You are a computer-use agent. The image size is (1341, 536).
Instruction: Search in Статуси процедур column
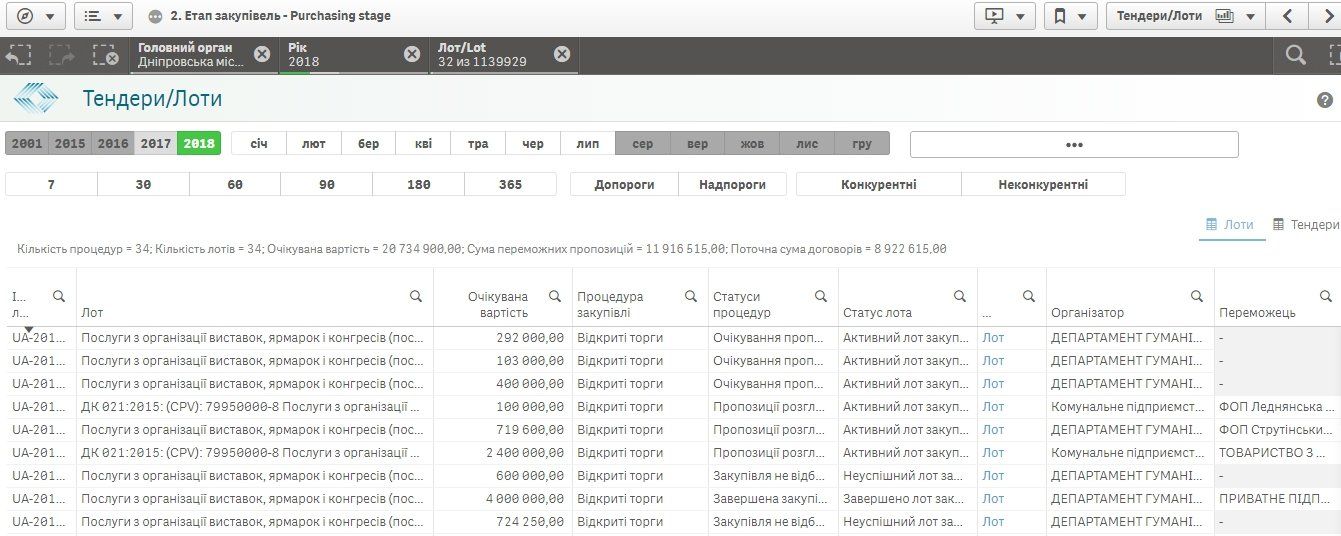[x=821, y=296]
